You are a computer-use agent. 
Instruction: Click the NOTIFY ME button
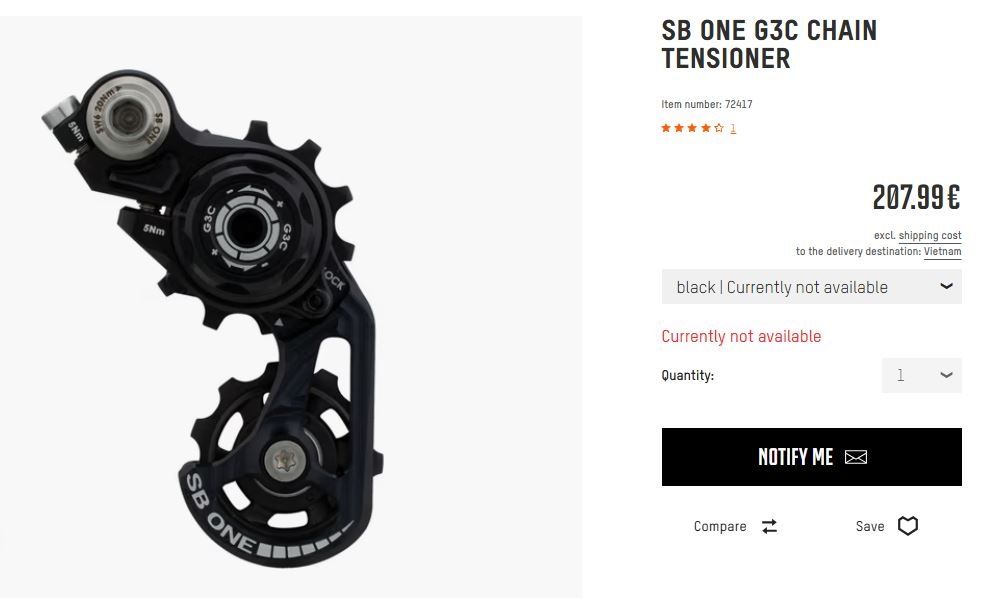(x=811, y=457)
